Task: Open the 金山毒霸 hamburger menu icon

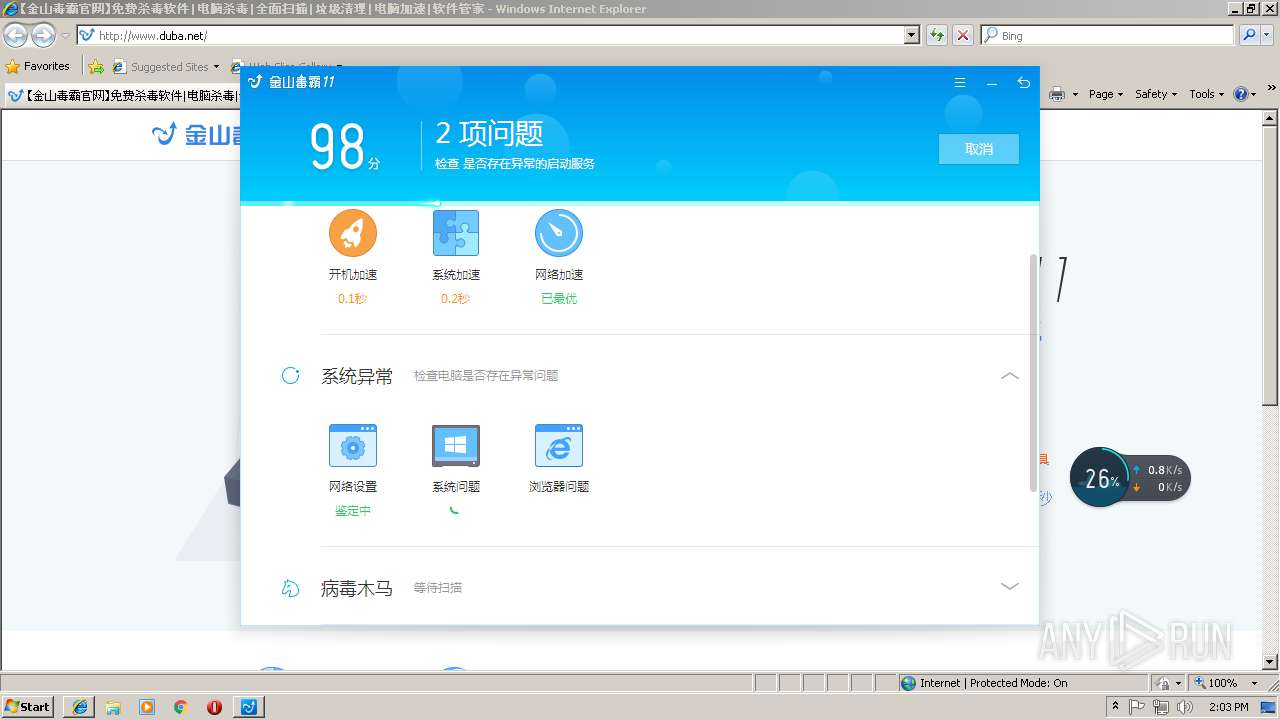Action: coord(960,83)
